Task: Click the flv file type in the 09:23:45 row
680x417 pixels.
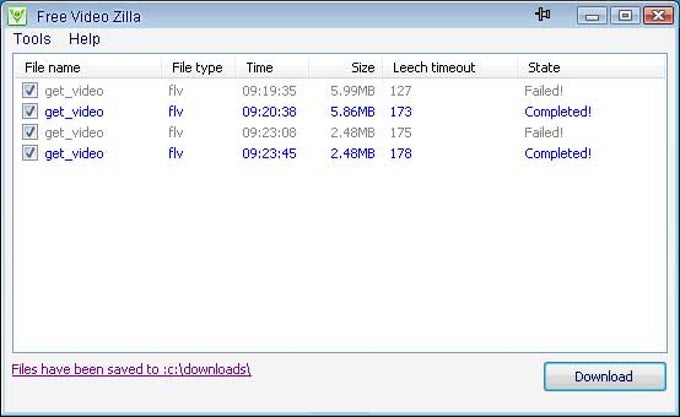Action: [x=176, y=153]
